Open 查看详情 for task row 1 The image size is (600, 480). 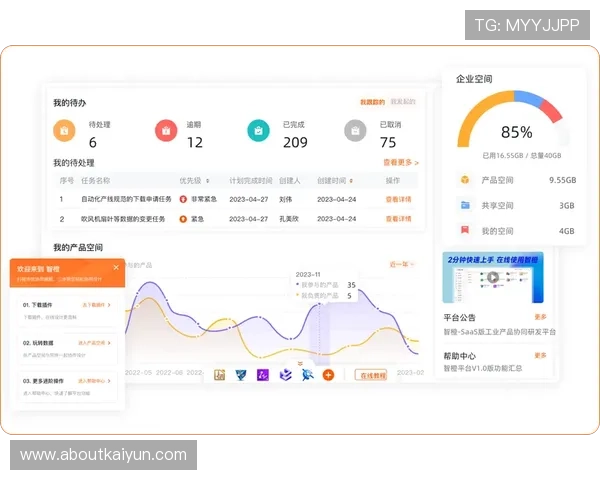click(x=398, y=199)
